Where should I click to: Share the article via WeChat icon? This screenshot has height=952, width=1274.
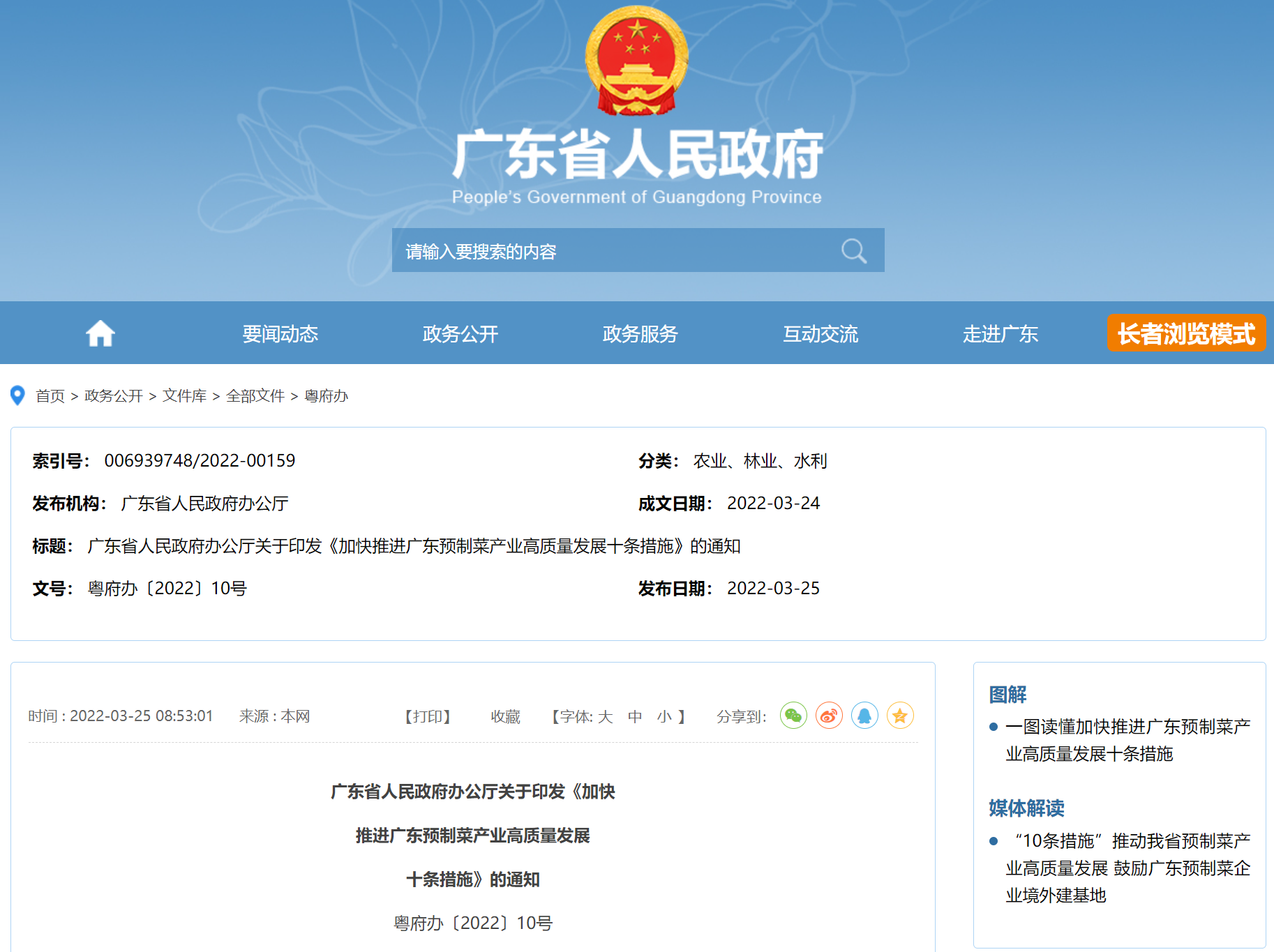[x=793, y=716]
